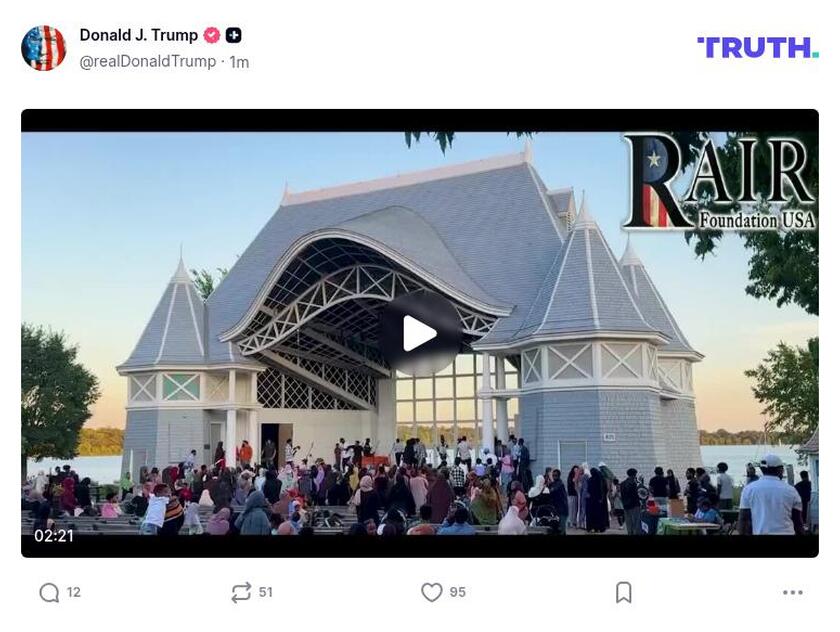The image size is (840, 632).
Task: Like the post with heart icon
Action: point(432,592)
